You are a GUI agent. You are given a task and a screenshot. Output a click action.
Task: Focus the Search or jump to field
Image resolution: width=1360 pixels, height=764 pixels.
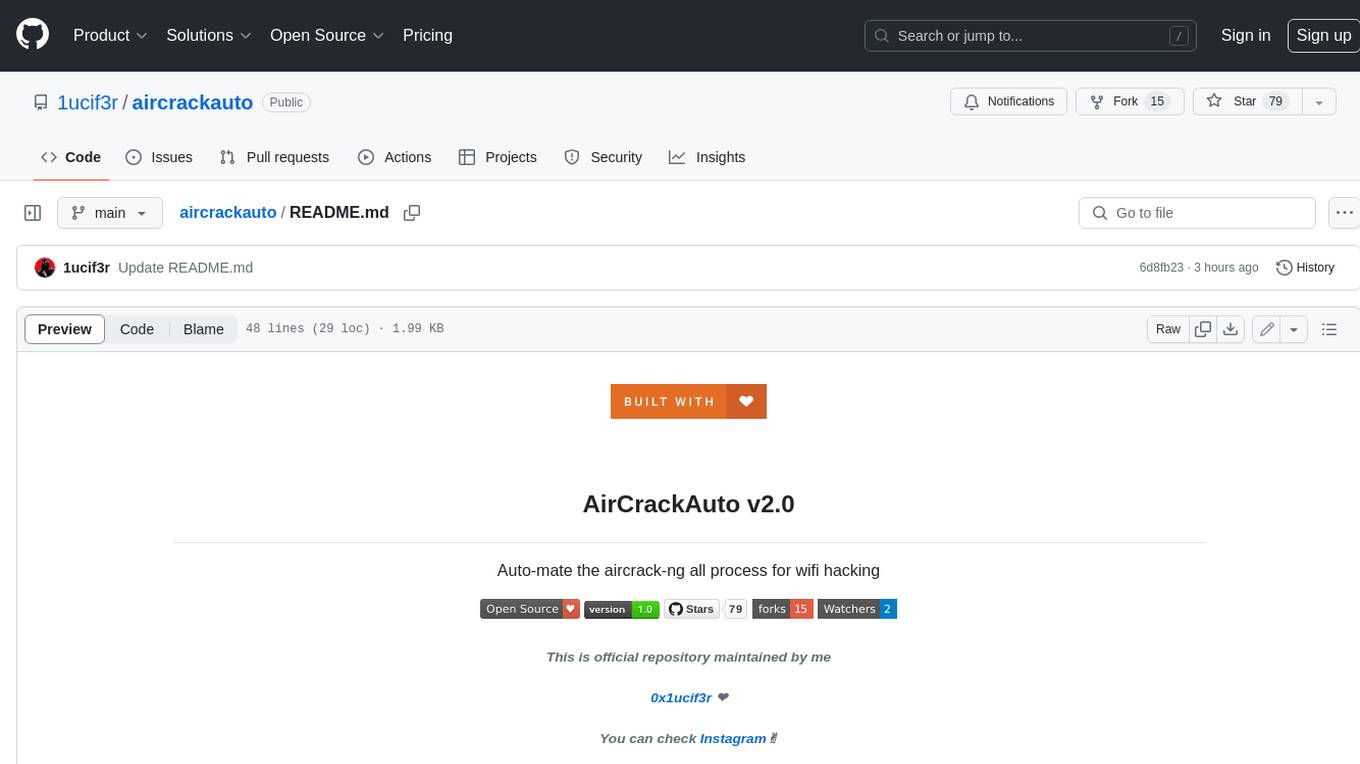(x=1032, y=35)
